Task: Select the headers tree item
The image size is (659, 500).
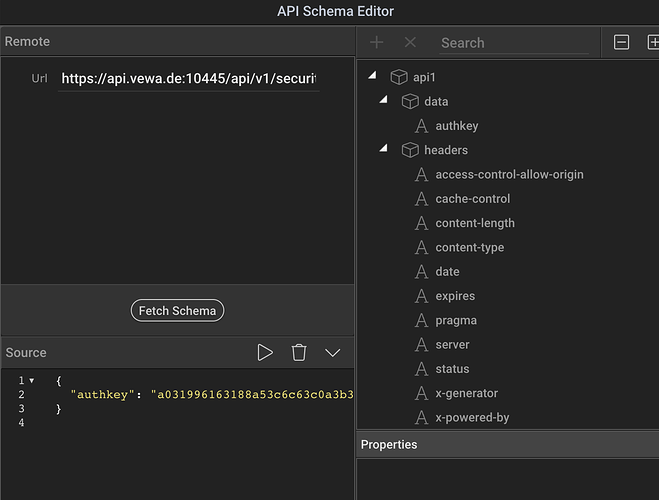Action: [446, 150]
